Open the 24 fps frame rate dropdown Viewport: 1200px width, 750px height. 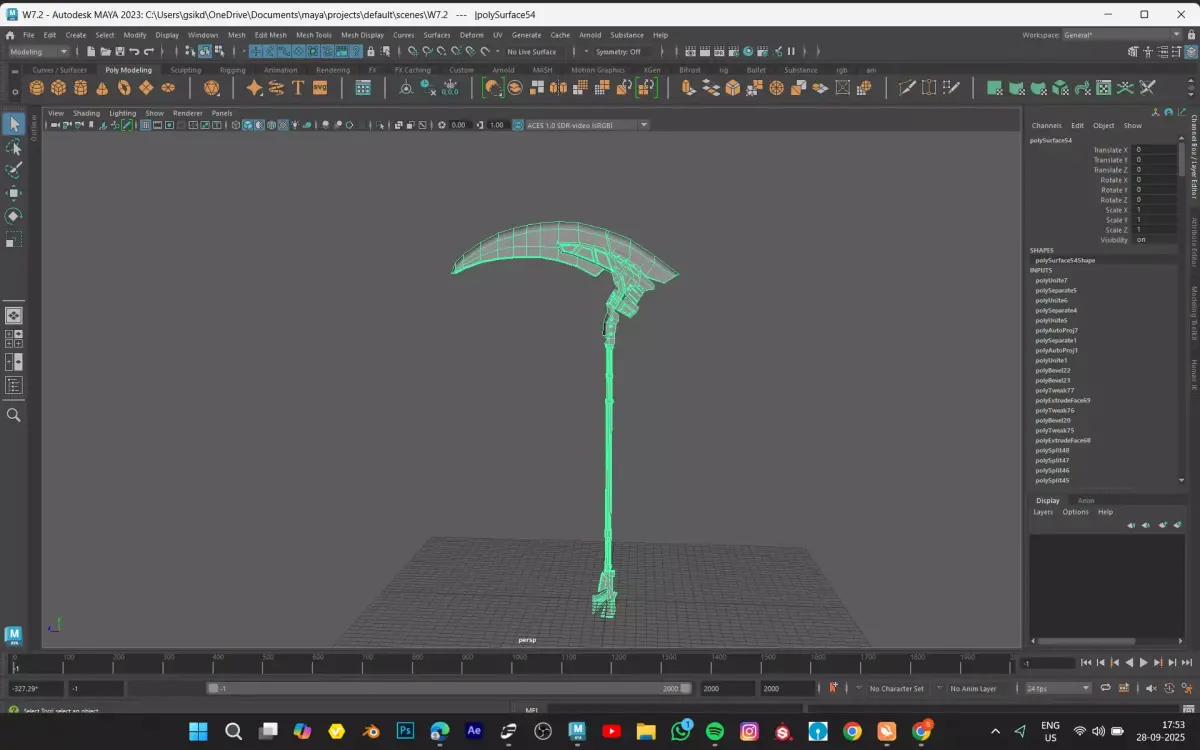[1058, 688]
